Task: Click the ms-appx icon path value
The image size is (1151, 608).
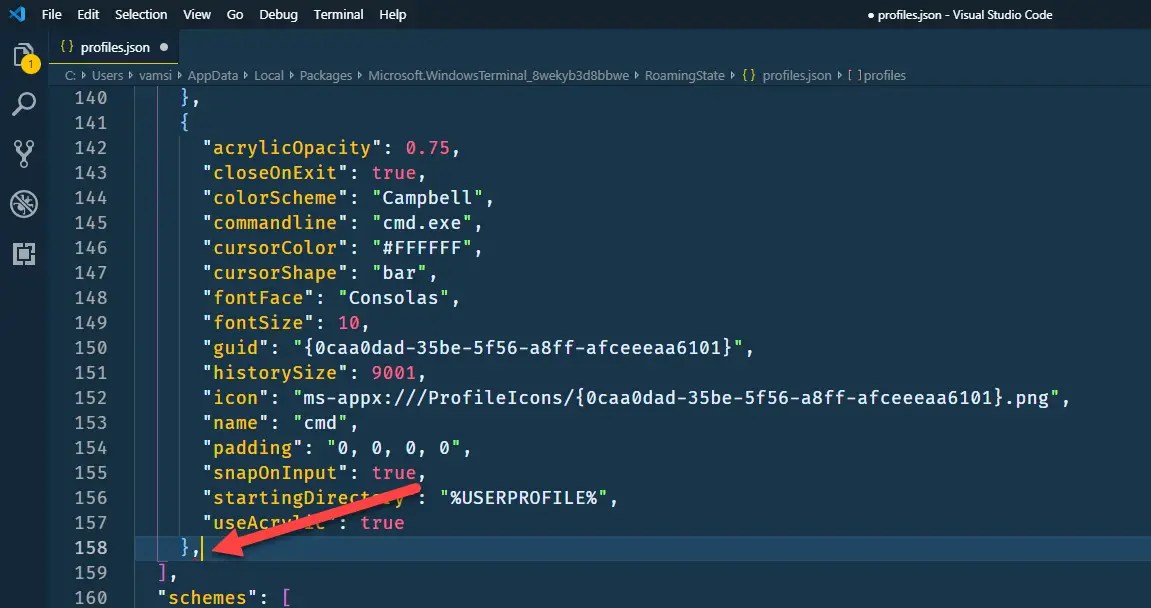Action: [676, 397]
